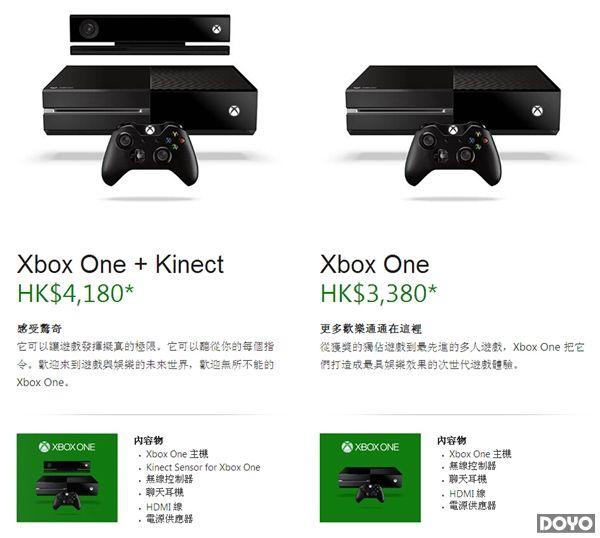Click Xbox power logo on right console

tap(538, 111)
